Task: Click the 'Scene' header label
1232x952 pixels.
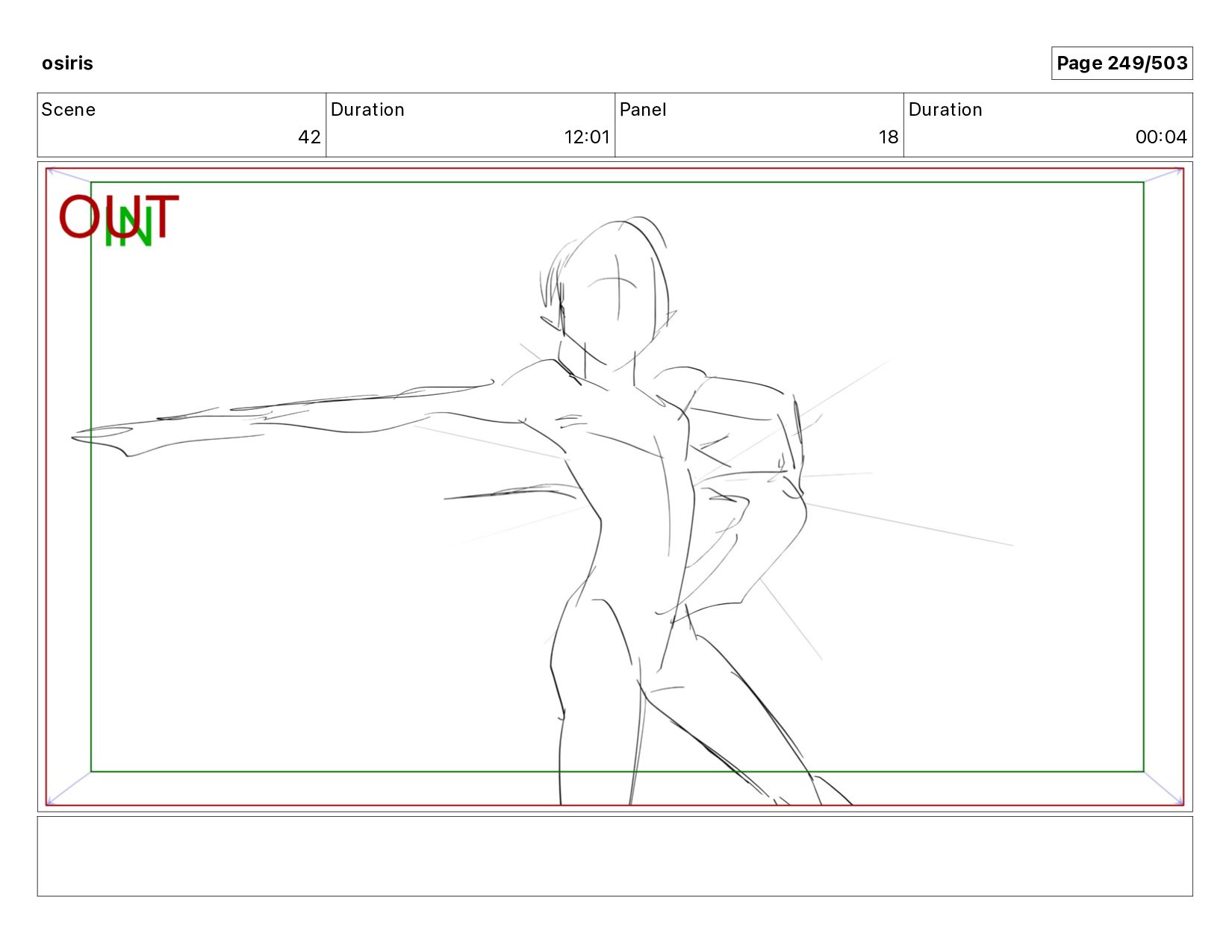Action: click(x=69, y=110)
